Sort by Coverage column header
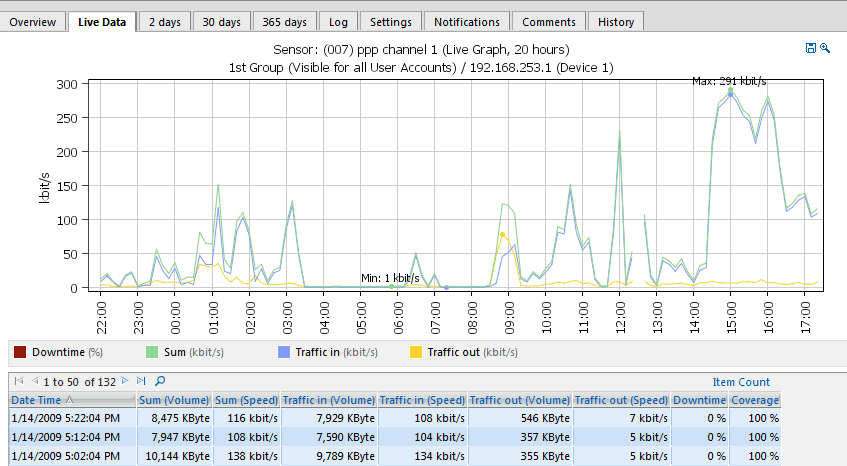The image size is (847, 466). pos(755,400)
